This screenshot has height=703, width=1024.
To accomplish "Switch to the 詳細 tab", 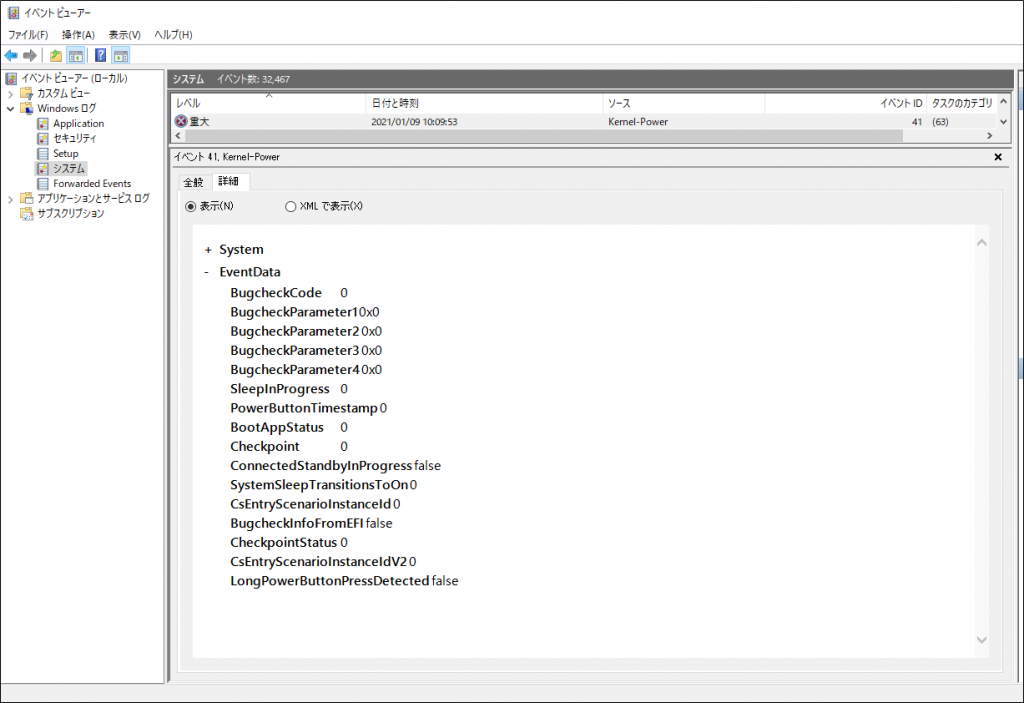I will pos(229,181).
